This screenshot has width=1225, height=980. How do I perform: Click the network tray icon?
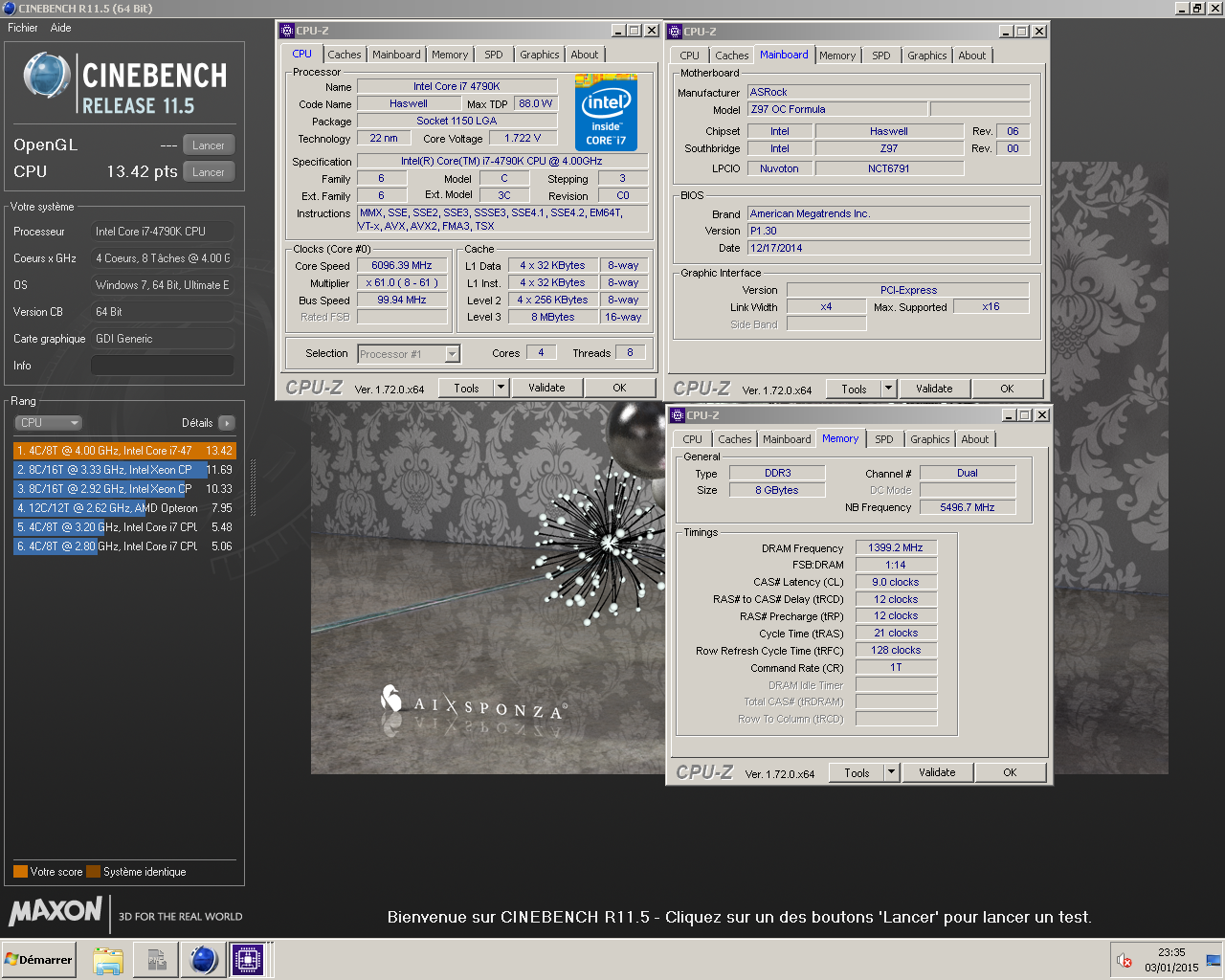tap(1214, 960)
